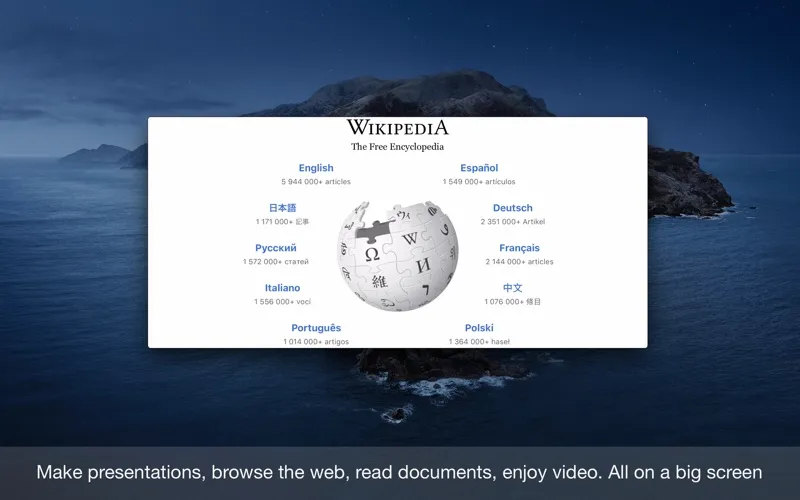
Task: Click the Wikipedia puzzle globe logo
Action: click(397, 256)
